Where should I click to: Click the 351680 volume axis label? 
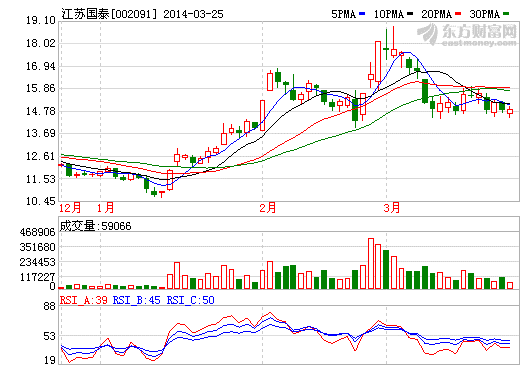(x=37, y=247)
